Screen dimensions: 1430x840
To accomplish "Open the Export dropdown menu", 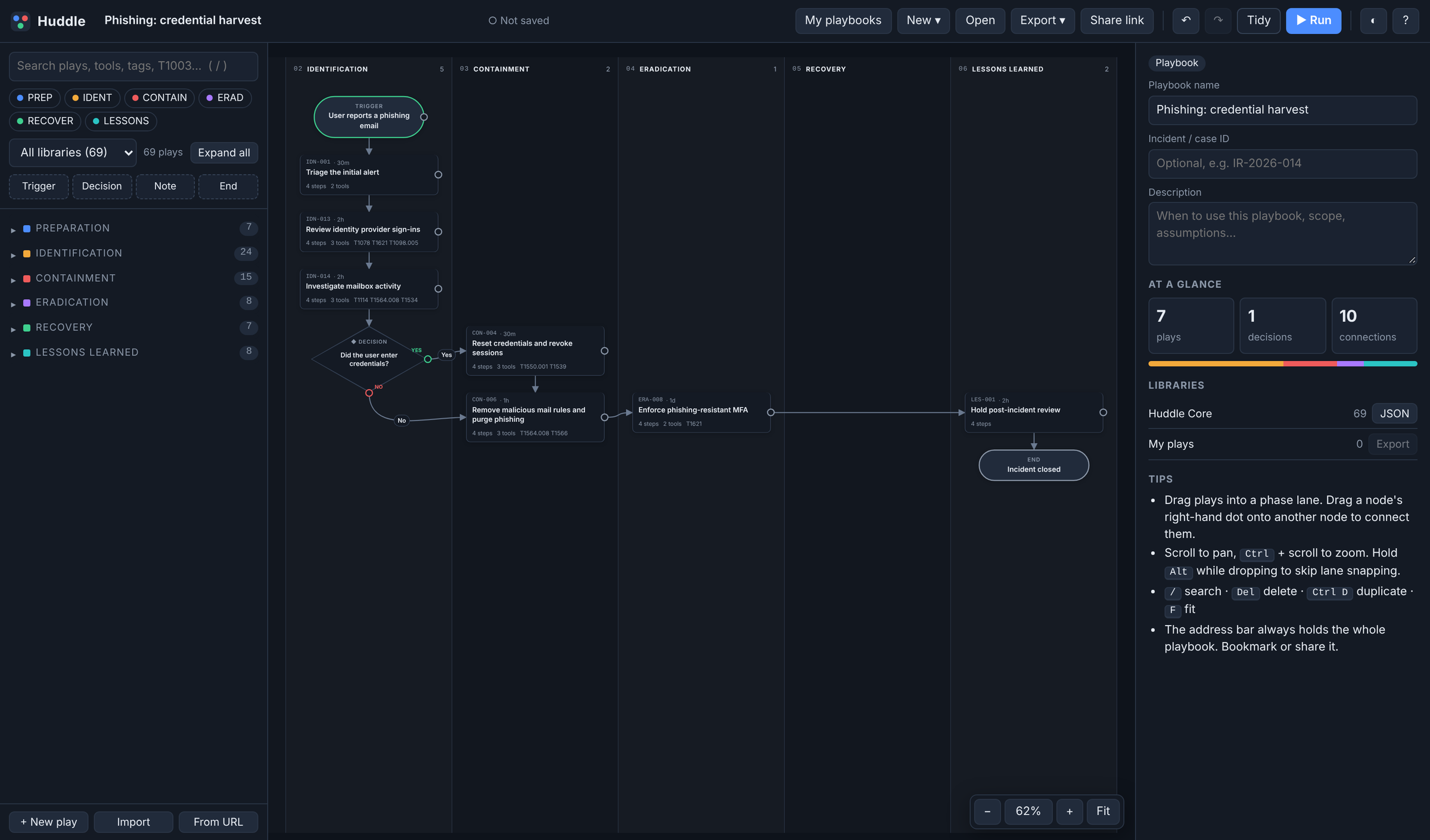I will point(1043,21).
